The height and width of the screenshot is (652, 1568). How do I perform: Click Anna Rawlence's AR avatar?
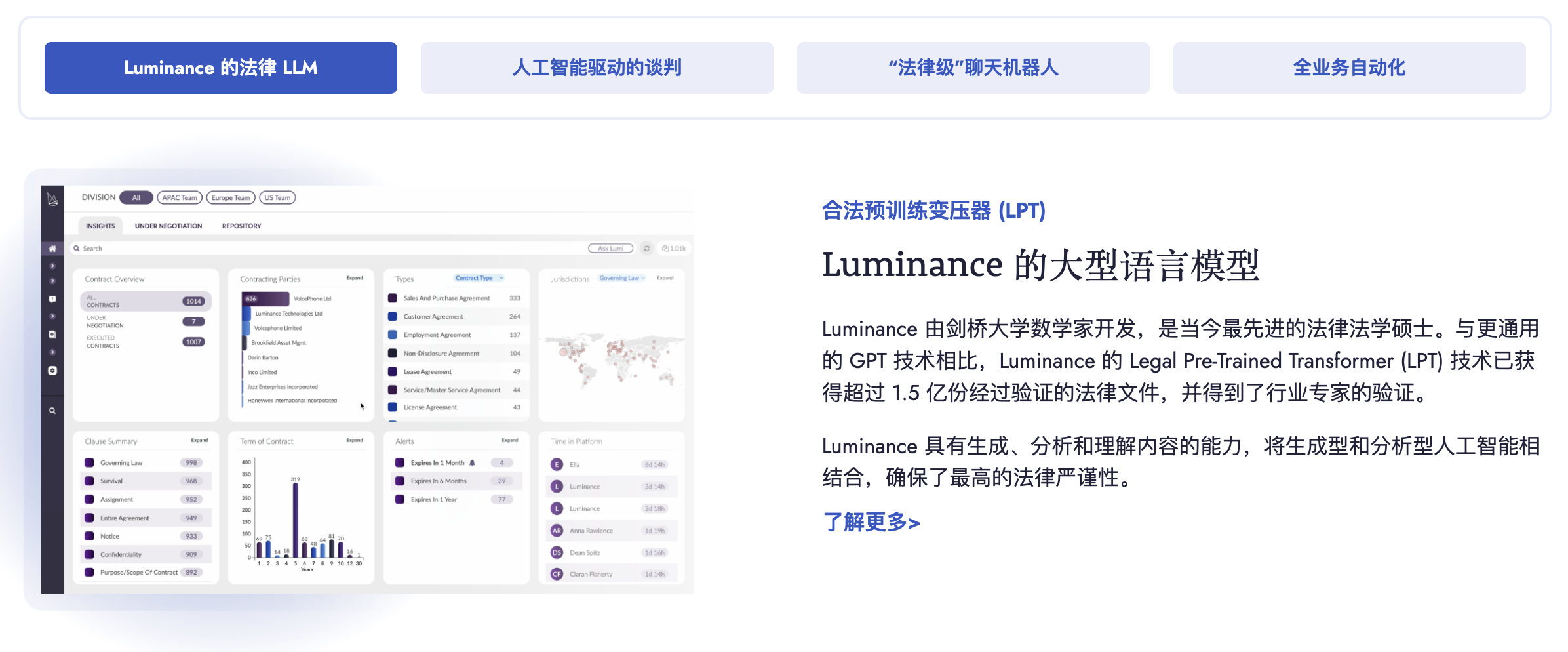tap(557, 531)
